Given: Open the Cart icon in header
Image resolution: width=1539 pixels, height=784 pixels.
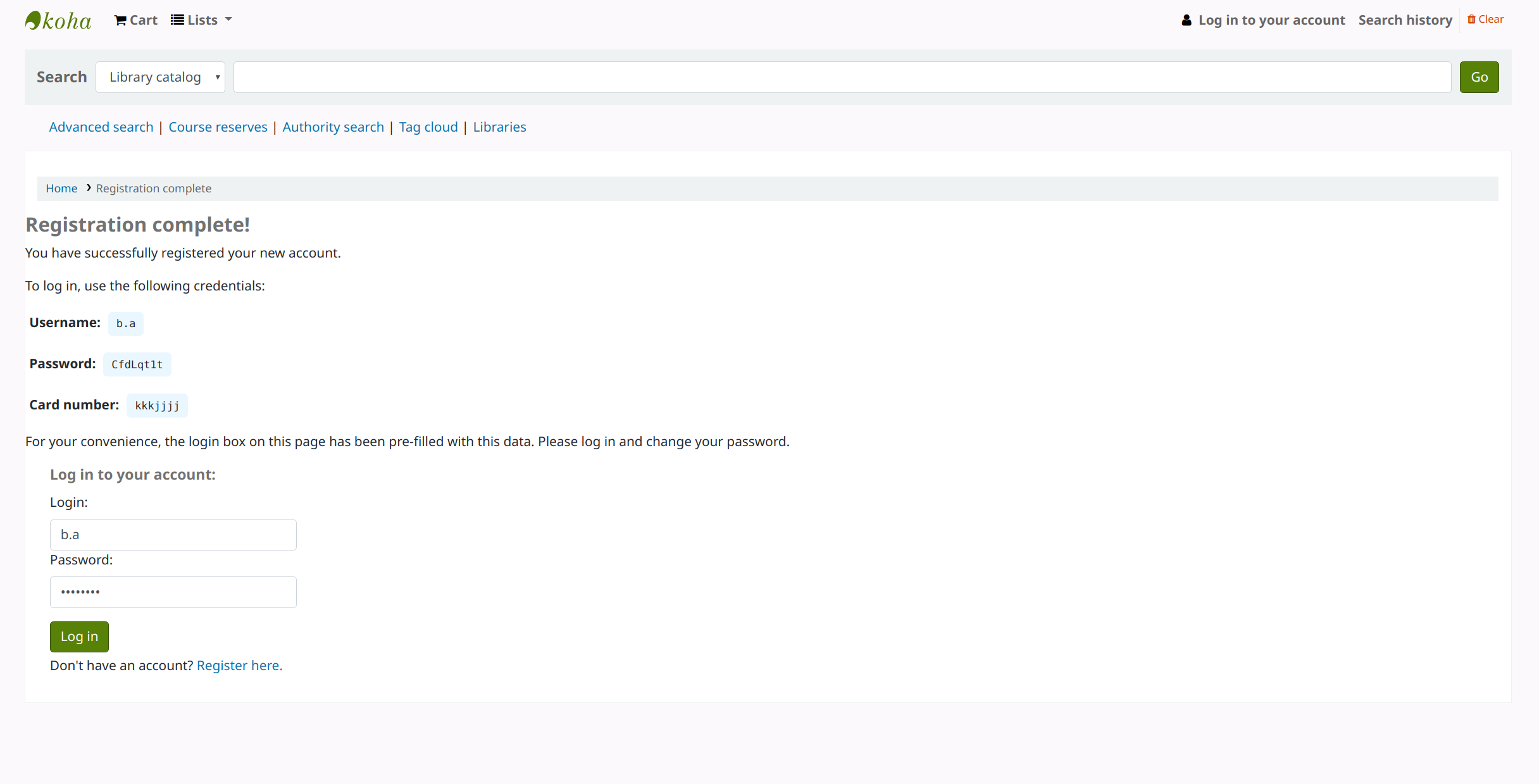Looking at the screenshot, I should 120,20.
